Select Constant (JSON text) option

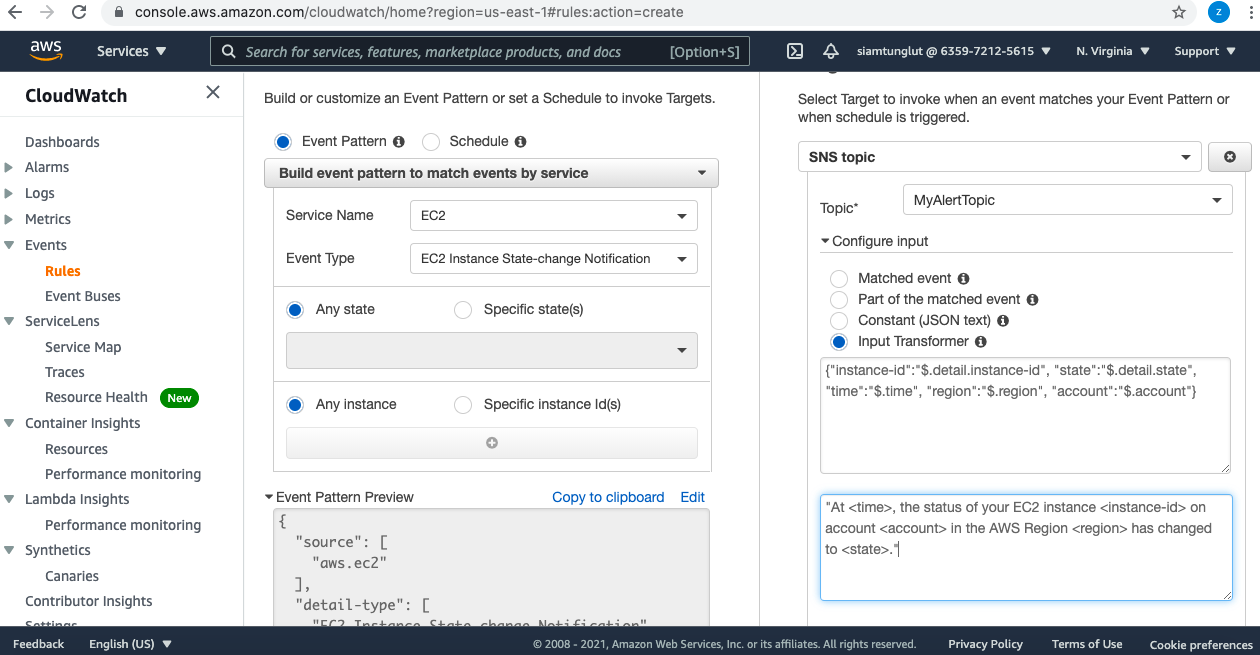point(839,320)
